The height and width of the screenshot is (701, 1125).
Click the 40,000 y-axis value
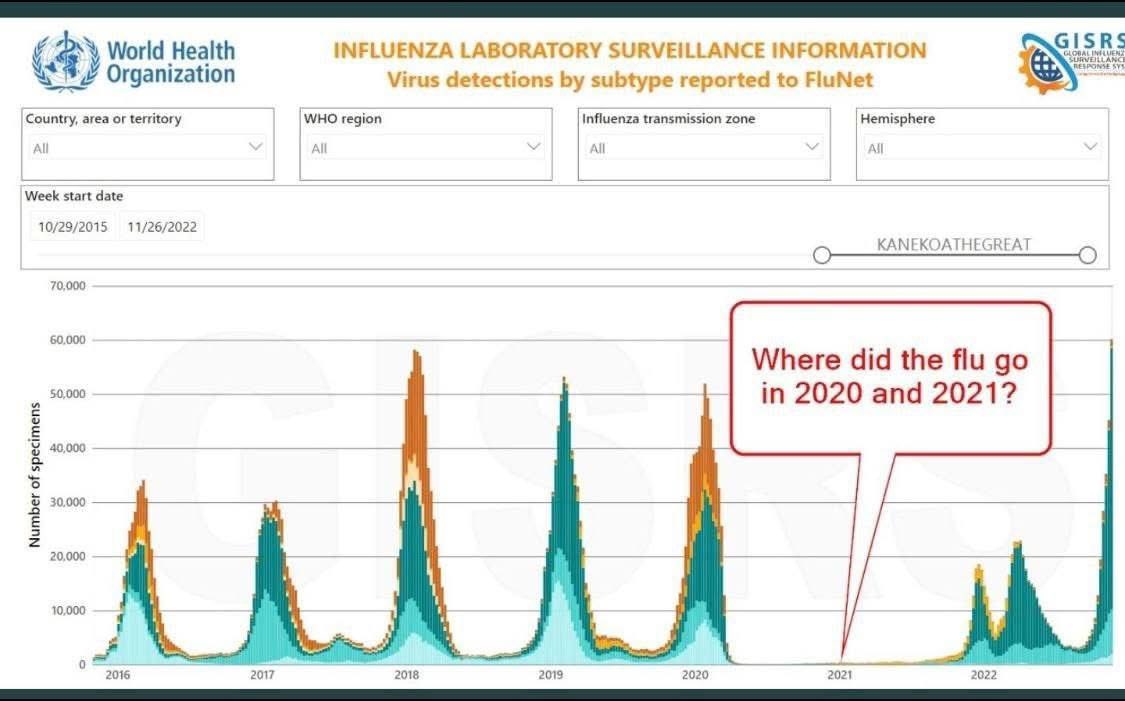pos(67,448)
